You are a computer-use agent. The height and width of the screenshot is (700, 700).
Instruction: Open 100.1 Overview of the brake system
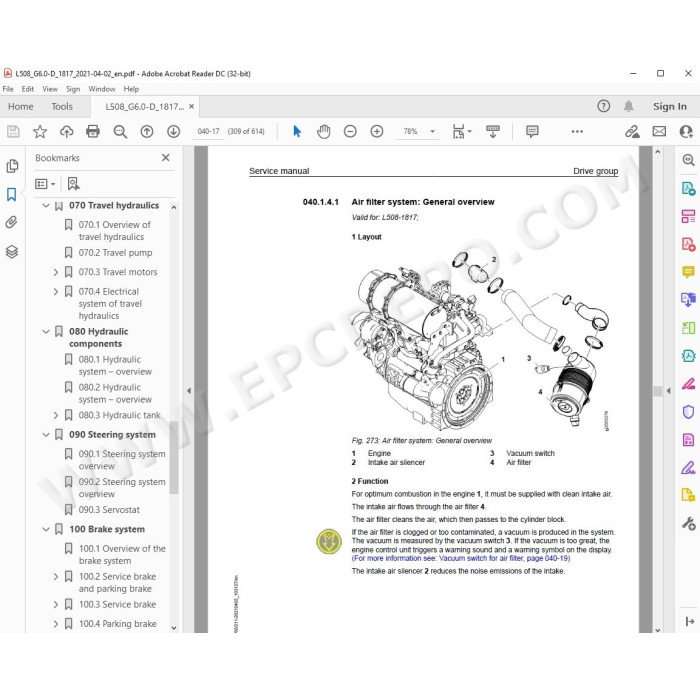(122, 554)
